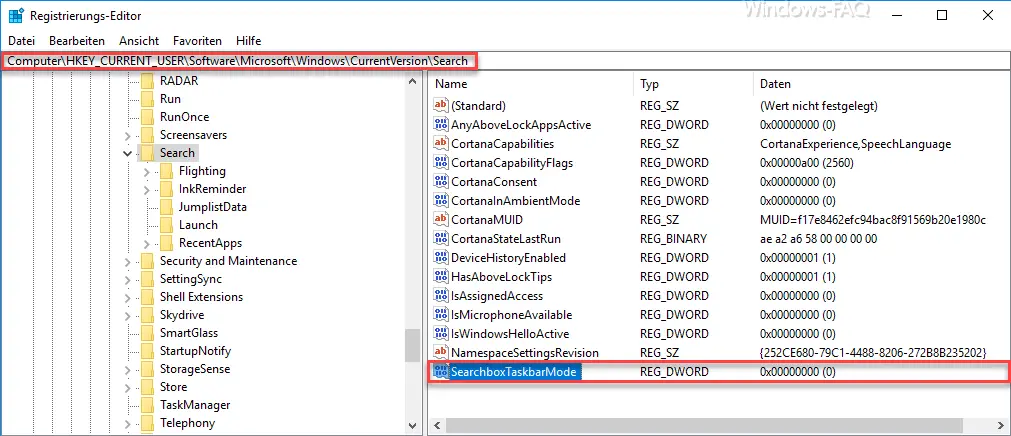Click the IsAssignedAccess DWORD icon
The width and height of the screenshot is (1011, 436).
tap(441, 295)
